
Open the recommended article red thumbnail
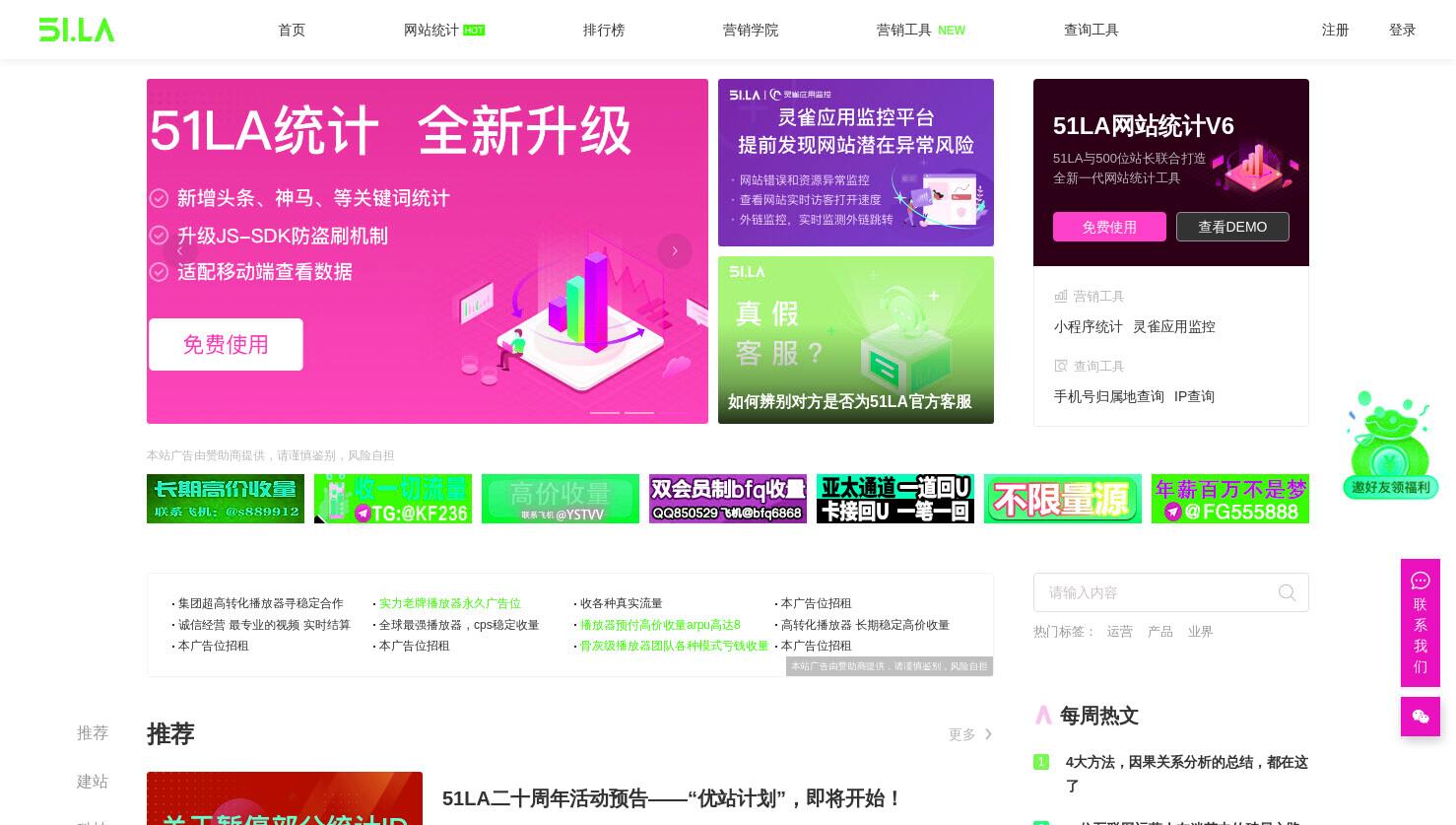coord(285,798)
